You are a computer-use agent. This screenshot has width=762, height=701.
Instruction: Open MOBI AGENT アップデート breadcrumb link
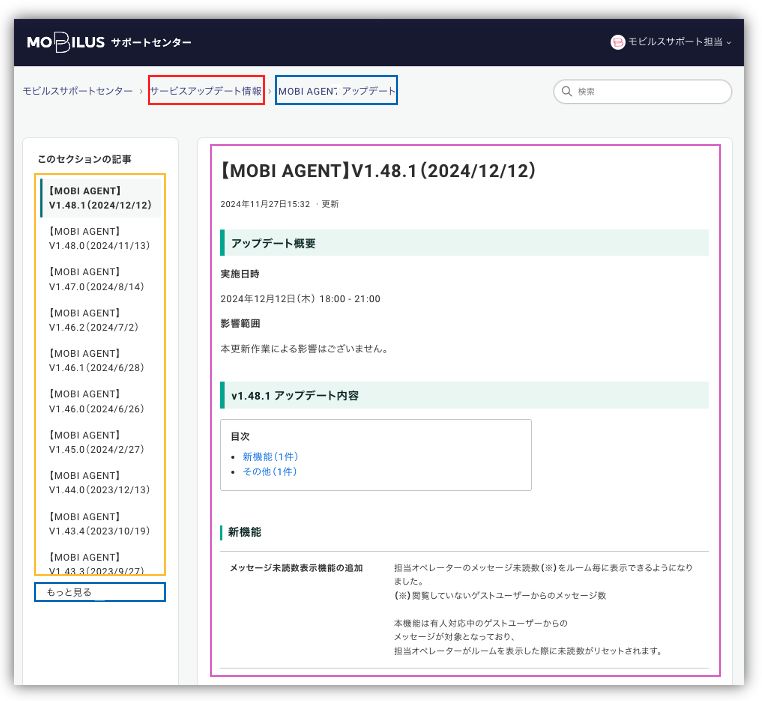(x=336, y=91)
